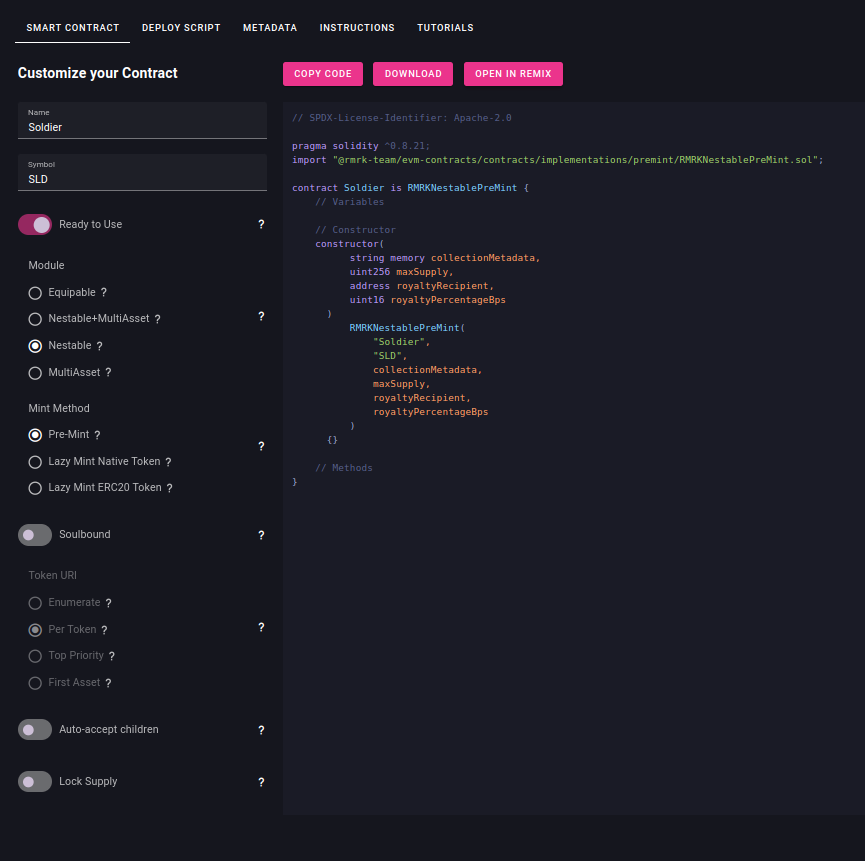The height and width of the screenshot is (861, 865).
Task: Click the Open in Remix button
Action: pyautogui.click(x=513, y=74)
